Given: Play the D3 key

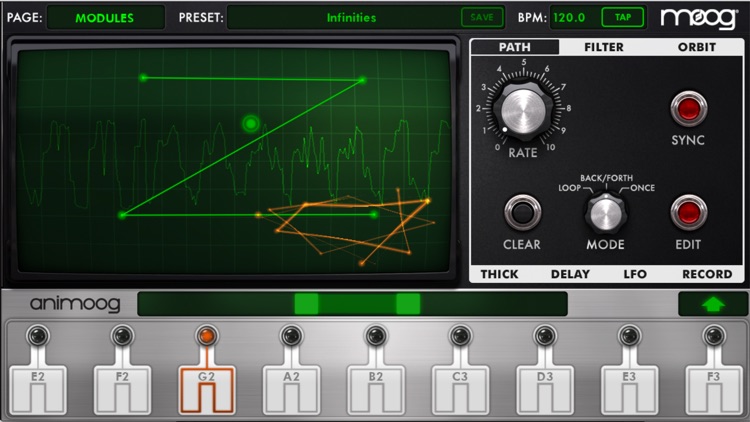Looking at the screenshot, I should (x=545, y=390).
